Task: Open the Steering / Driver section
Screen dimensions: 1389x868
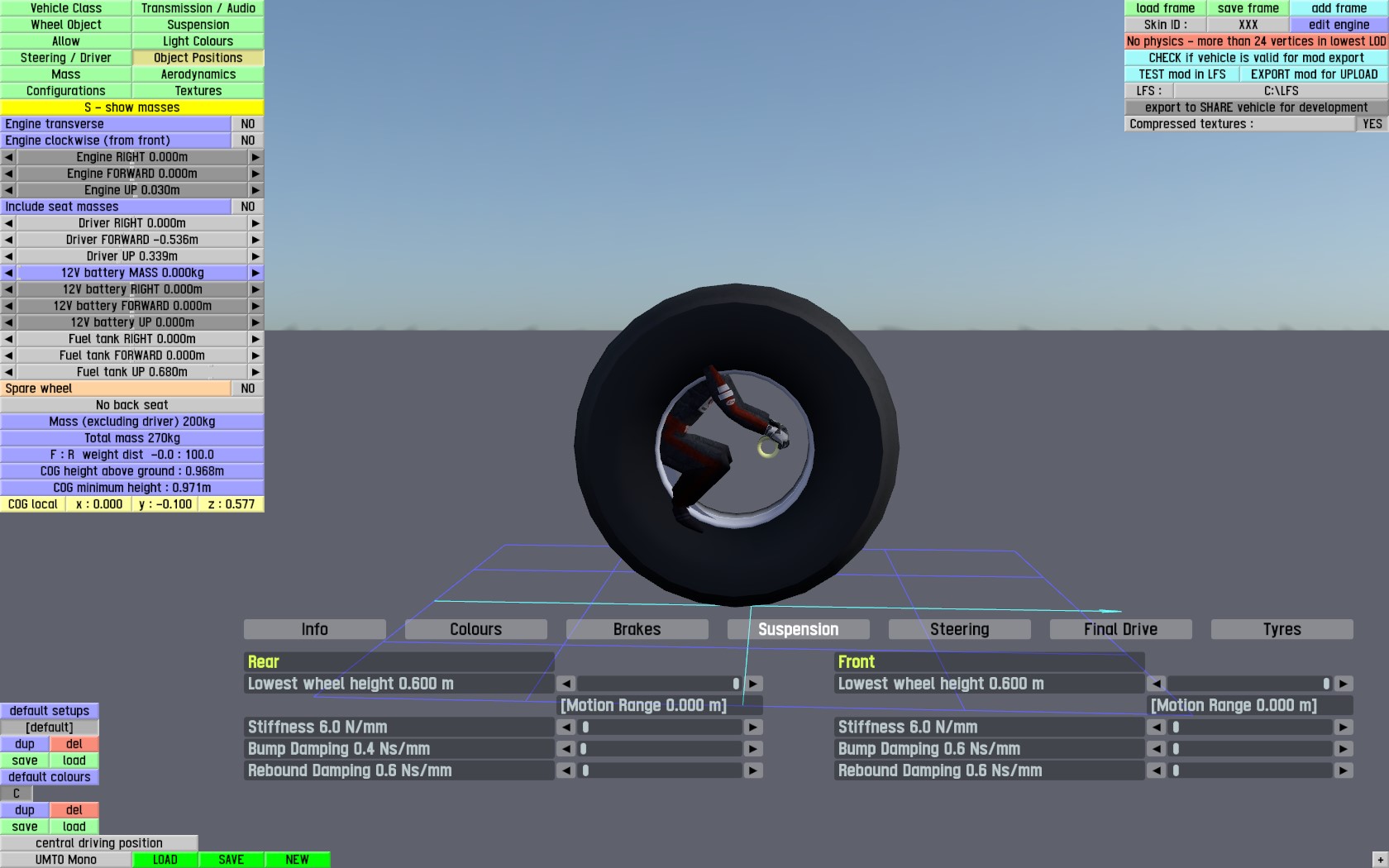Action: point(66,58)
